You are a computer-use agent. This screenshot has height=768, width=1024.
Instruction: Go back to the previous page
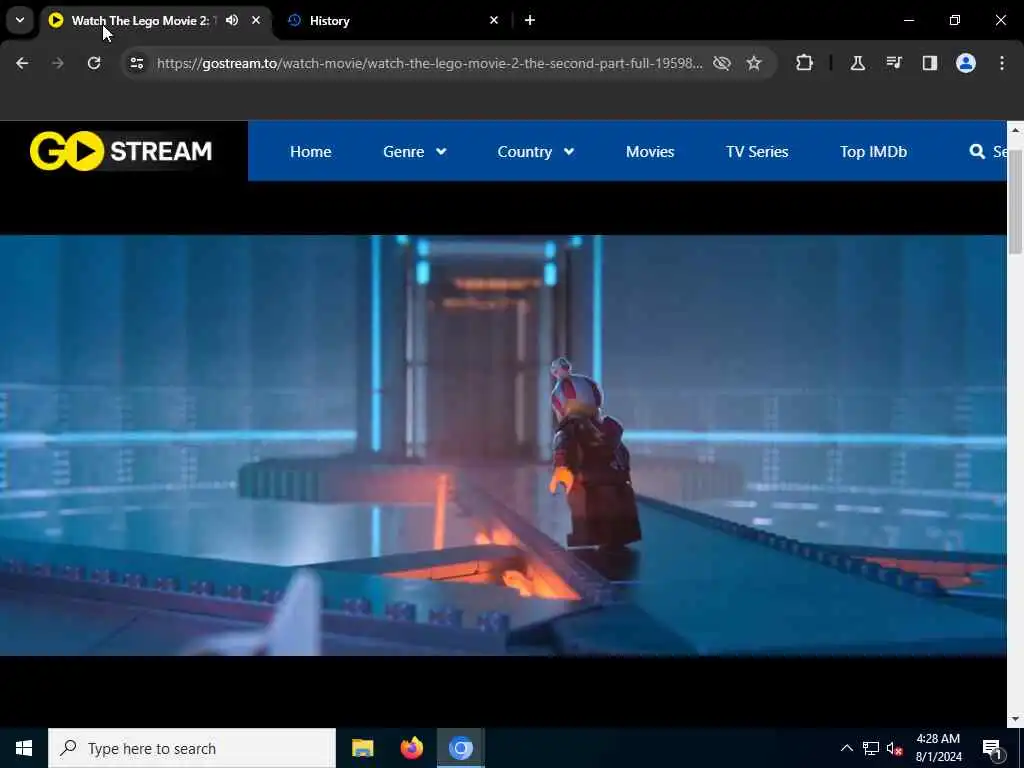(22, 63)
